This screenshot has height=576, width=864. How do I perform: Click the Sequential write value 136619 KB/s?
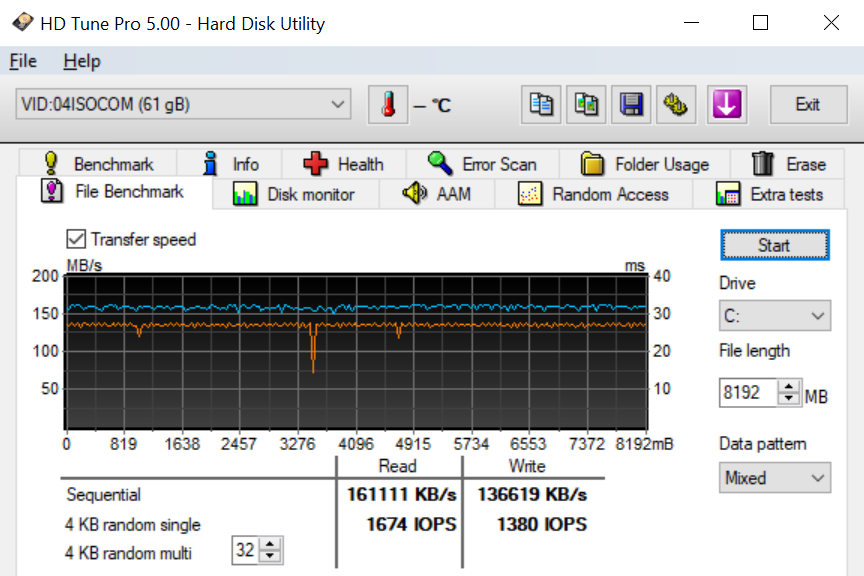click(532, 494)
